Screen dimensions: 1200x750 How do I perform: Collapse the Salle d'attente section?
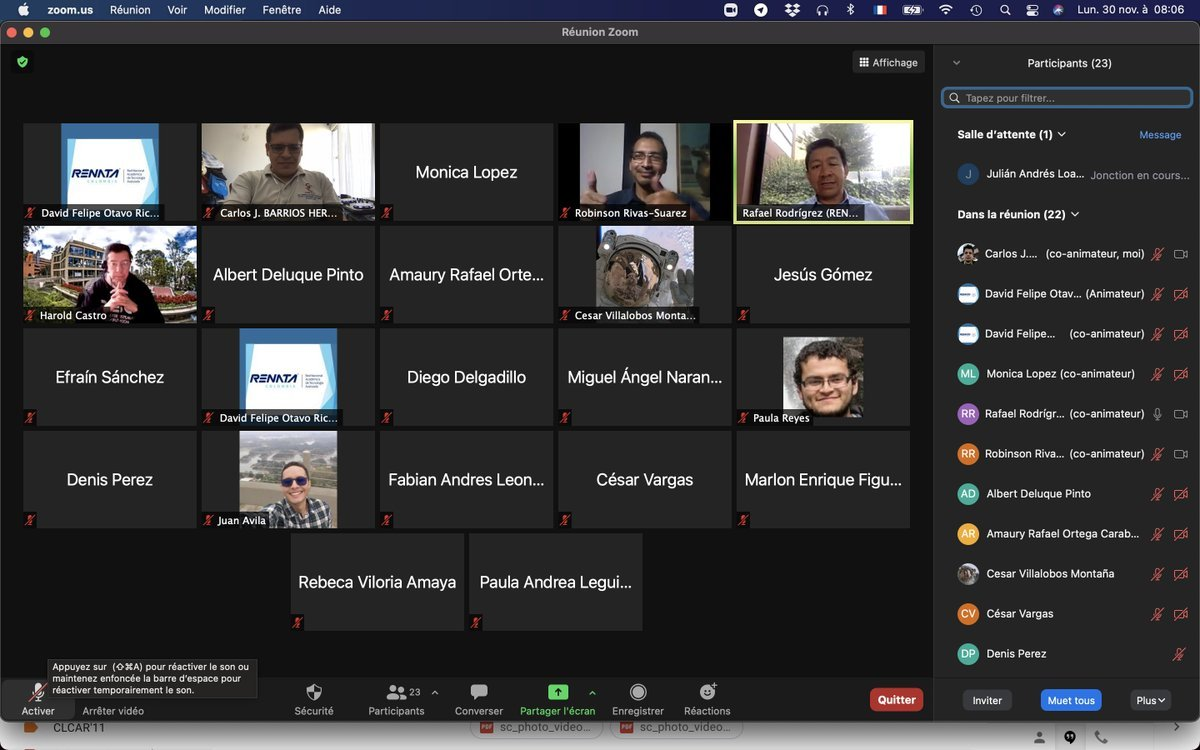1062,134
